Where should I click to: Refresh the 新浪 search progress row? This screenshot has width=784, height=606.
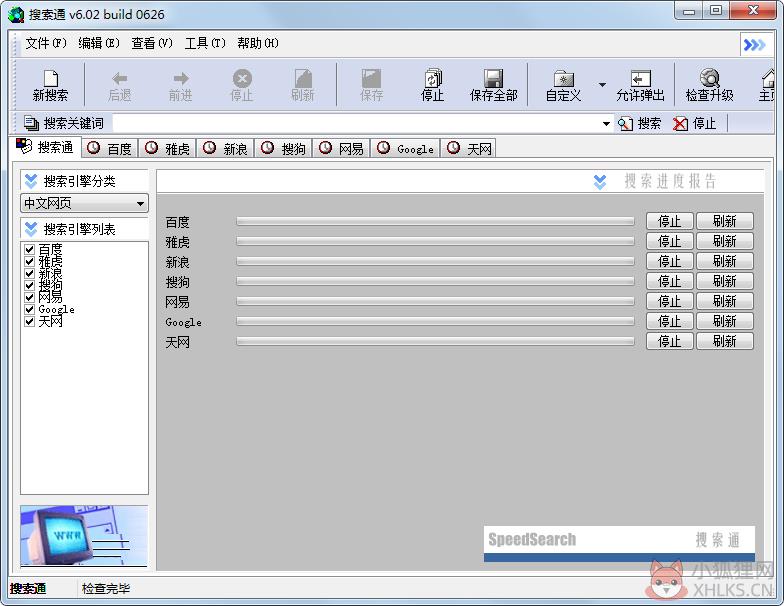click(724, 261)
